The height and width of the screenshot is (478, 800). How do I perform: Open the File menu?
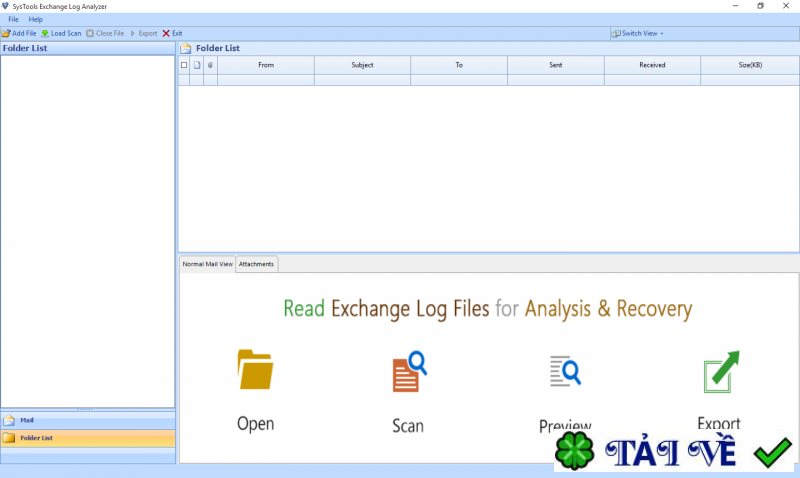pos(13,19)
